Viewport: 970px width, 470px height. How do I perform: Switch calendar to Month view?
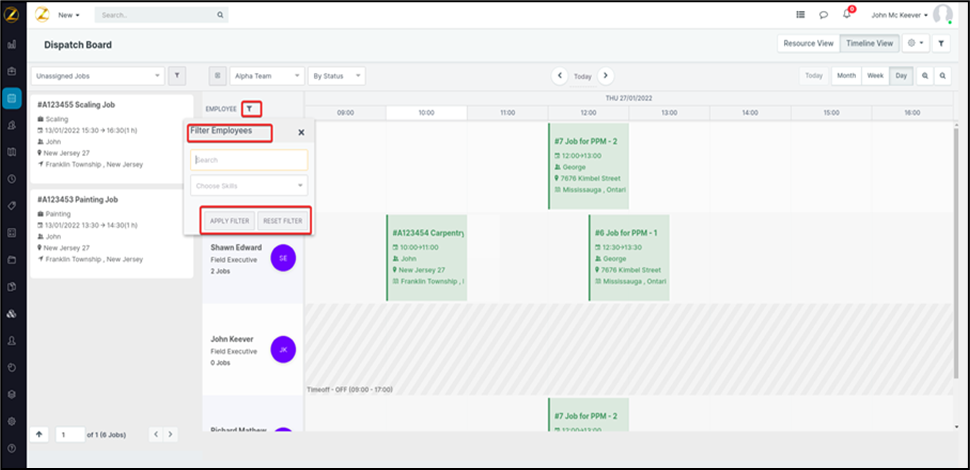(x=846, y=76)
